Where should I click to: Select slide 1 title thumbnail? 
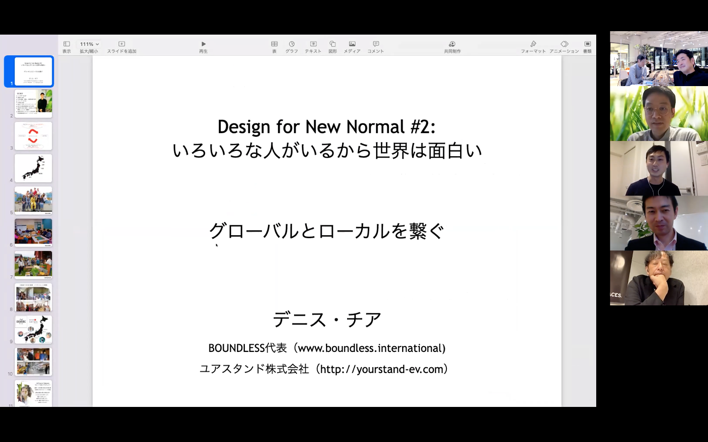(33, 71)
